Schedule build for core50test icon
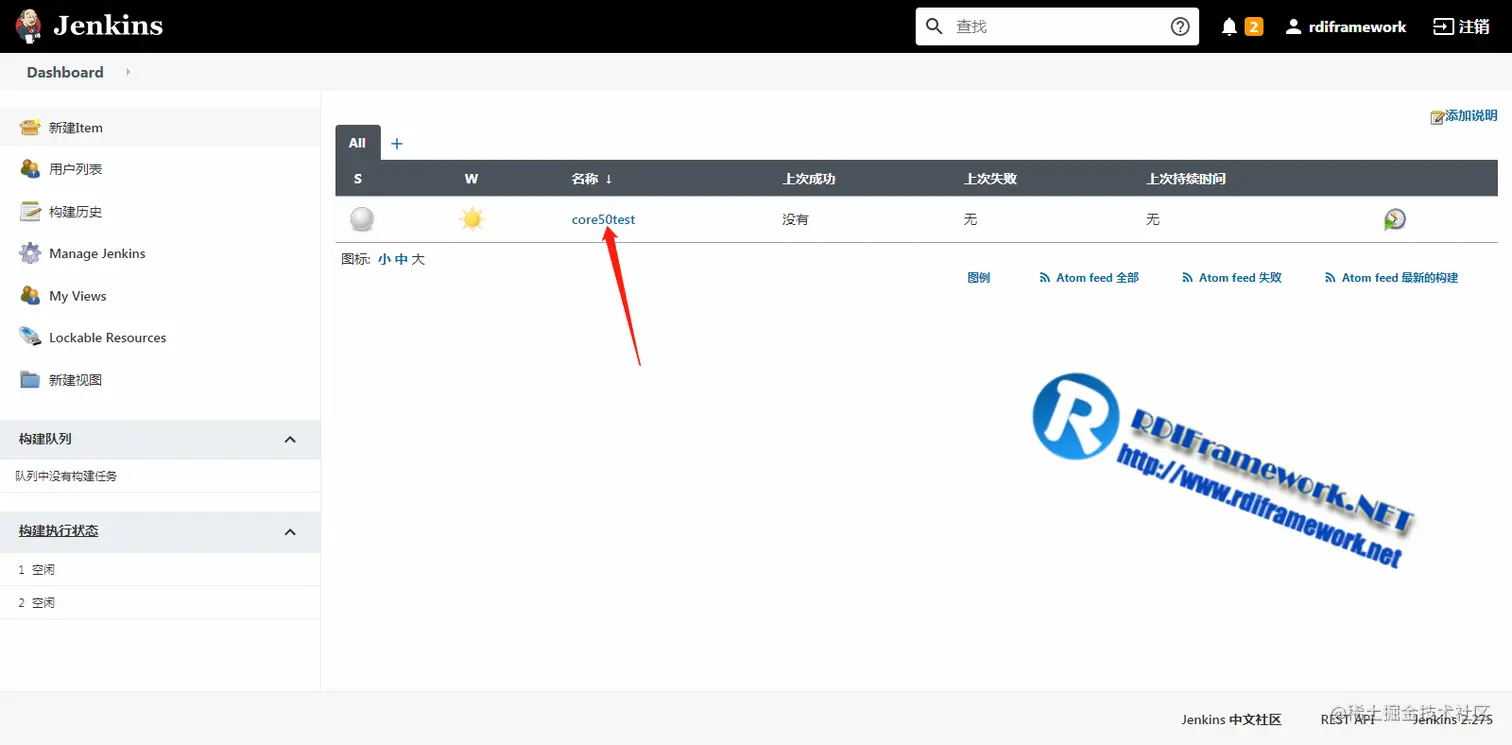The height and width of the screenshot is (745, 1512). pos(1395,219)
